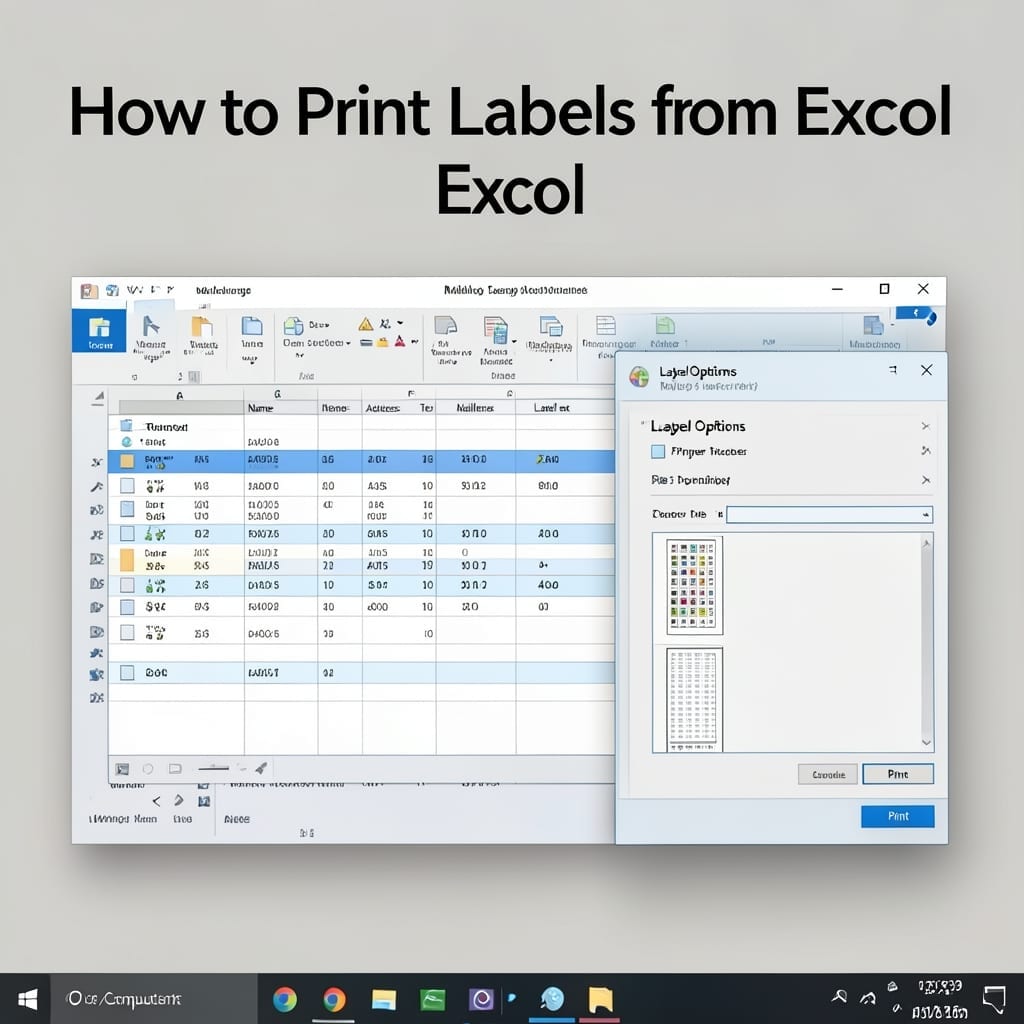
Task: Click the red-lined document icon in ribbon
Action: (496, 330)
